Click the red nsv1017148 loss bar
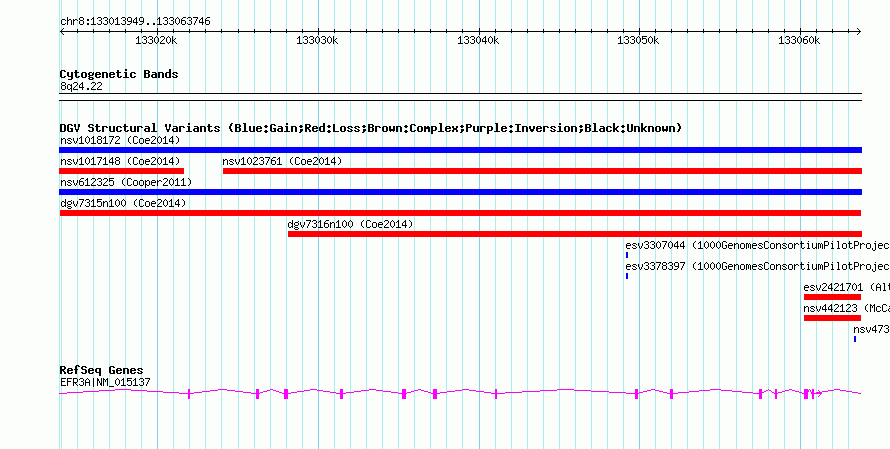The image size is (890, 449). click(x=121, y=171)
